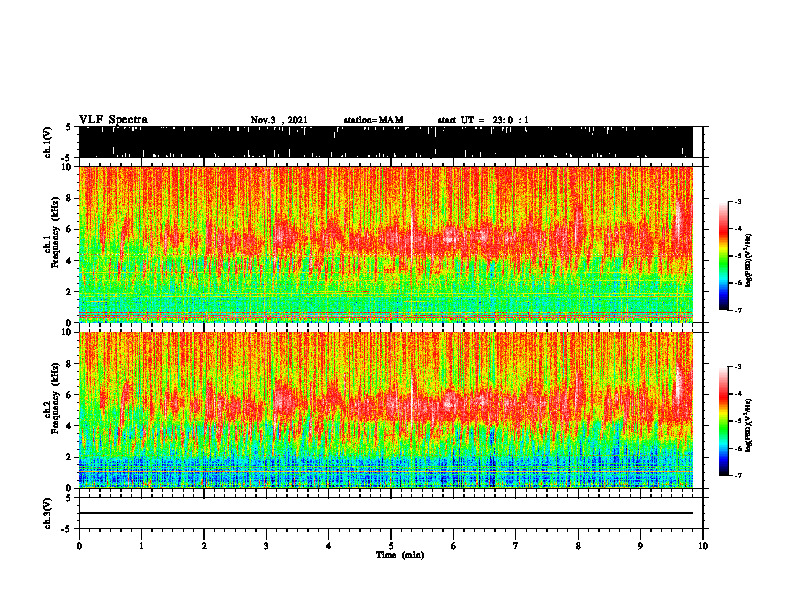Click the "start UT = 23:0 :1" label
This screenshot has height=612, width=792.
[483, 120]
